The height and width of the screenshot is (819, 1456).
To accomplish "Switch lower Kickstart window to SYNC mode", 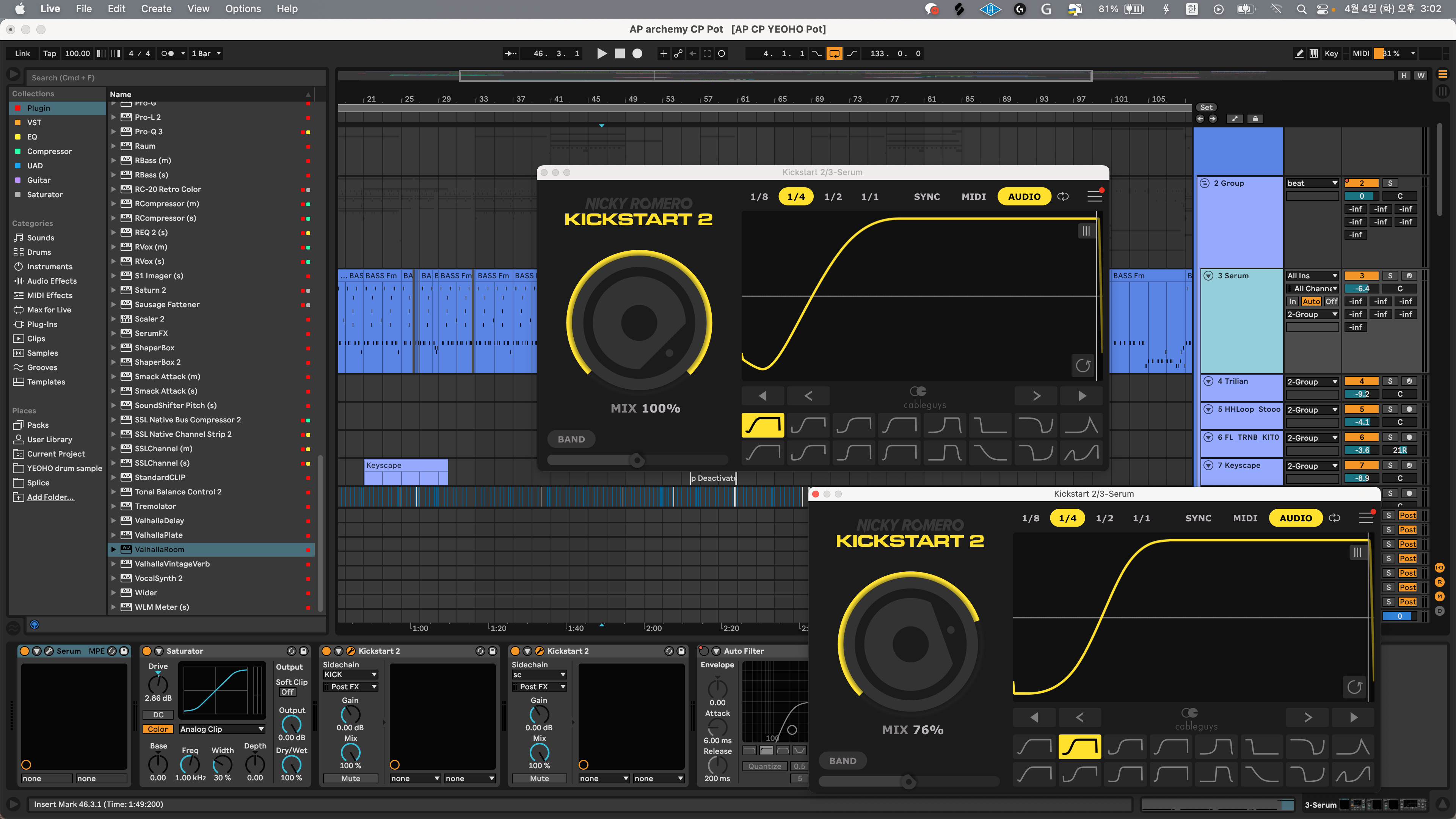I will 1198,518.
